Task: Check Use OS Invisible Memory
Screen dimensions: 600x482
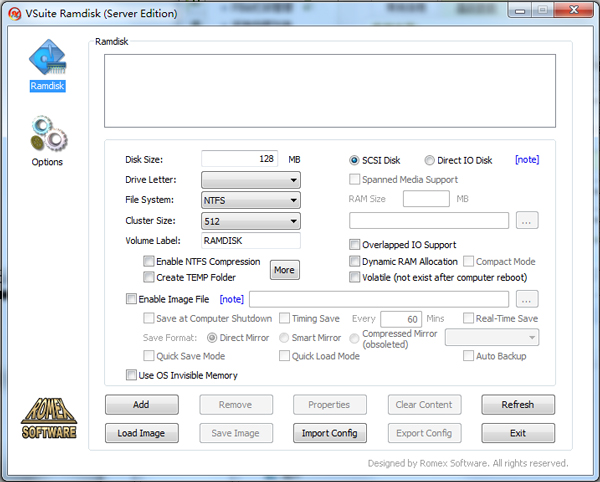Action: point(131,375)
